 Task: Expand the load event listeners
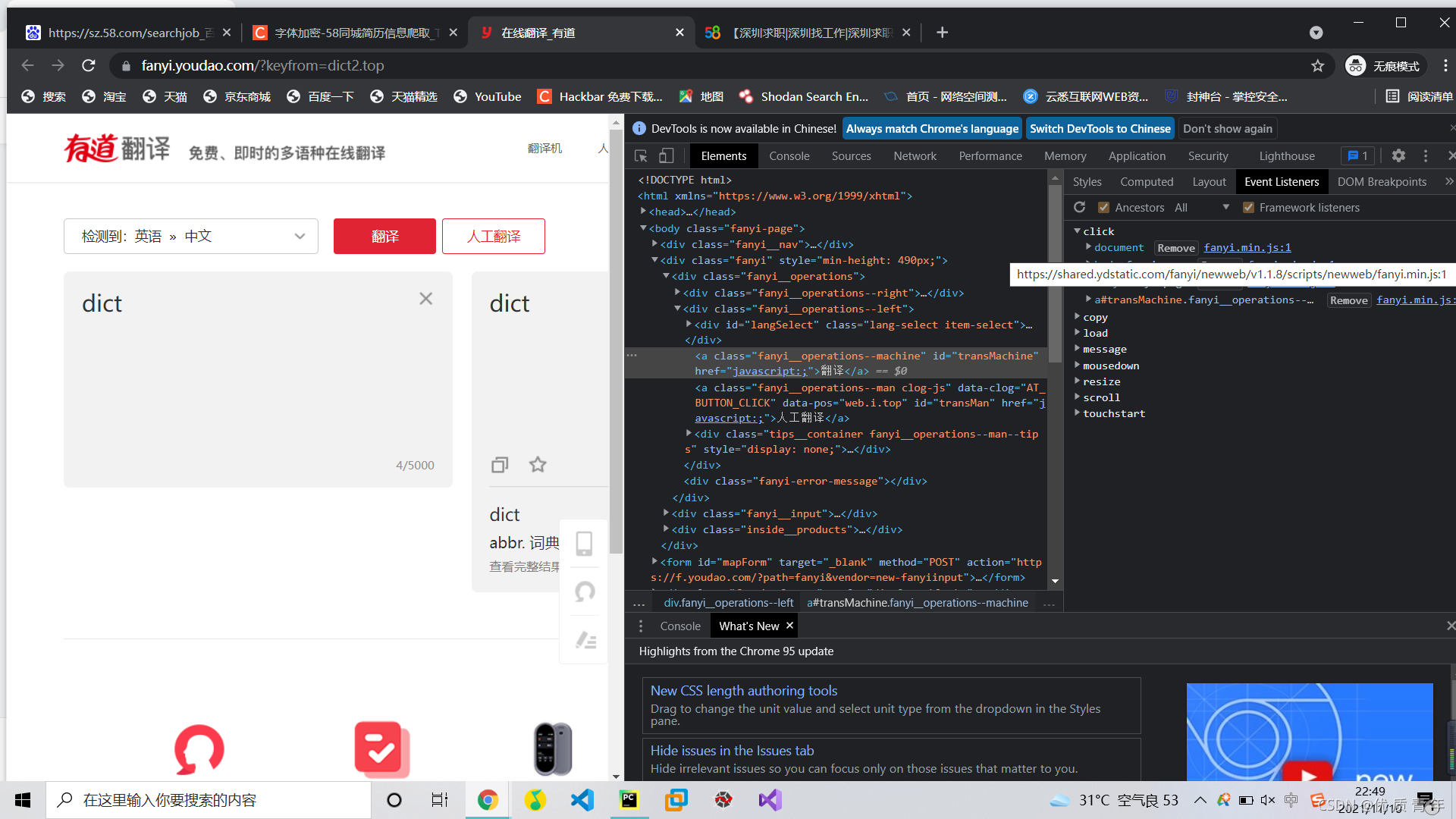1077,333
